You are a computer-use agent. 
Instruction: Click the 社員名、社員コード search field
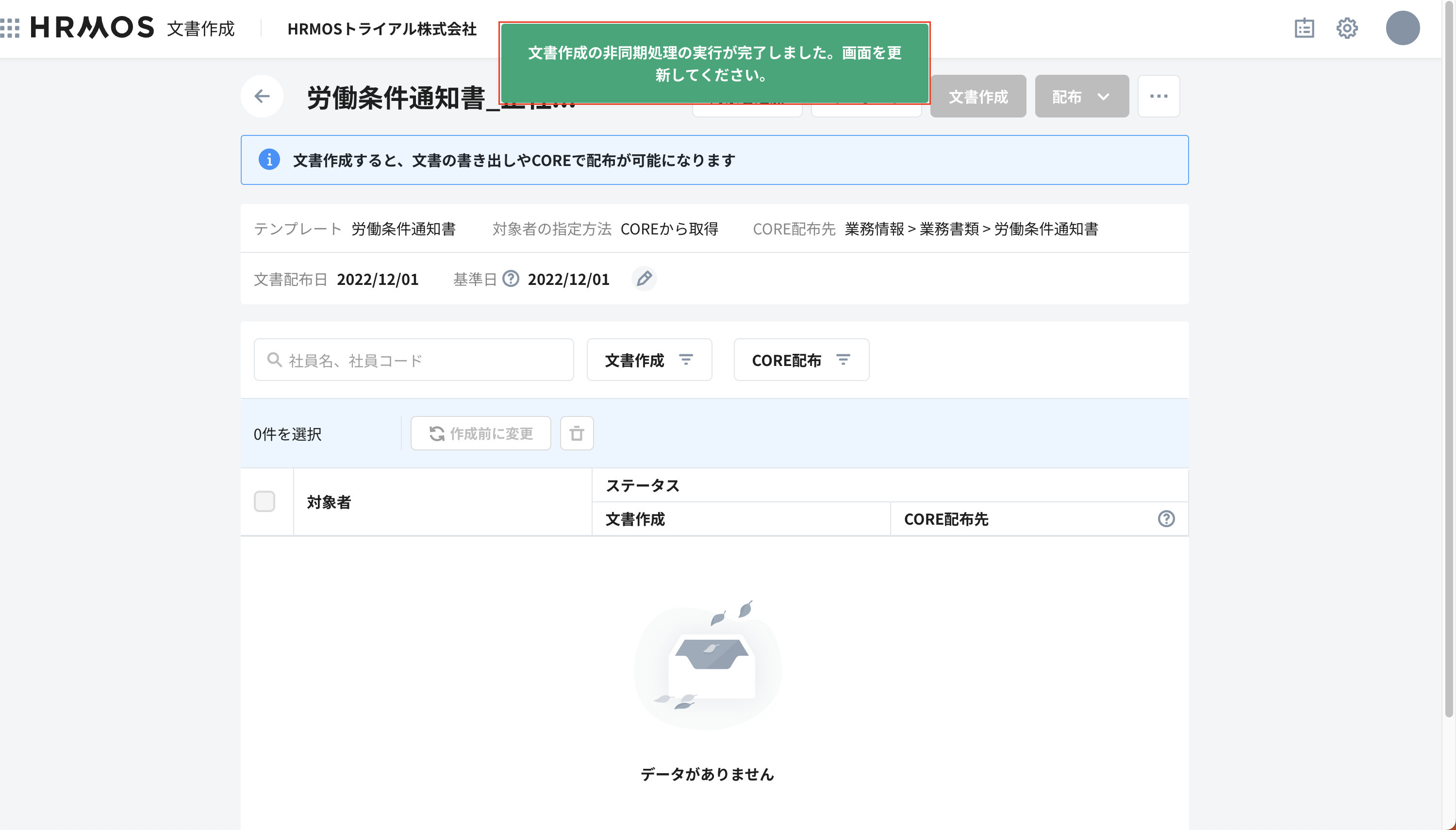coord(413,359)
